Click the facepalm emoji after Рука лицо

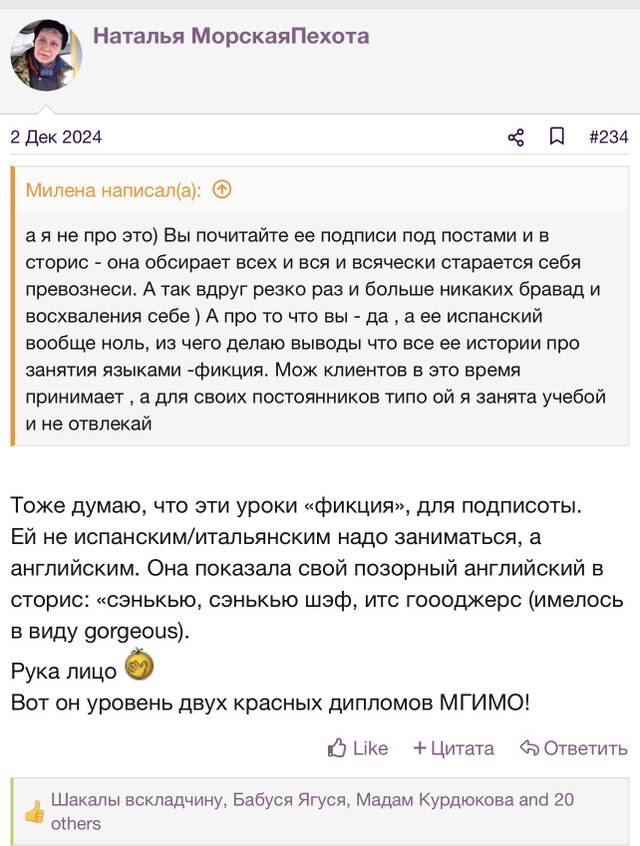(x=139, y=665)
